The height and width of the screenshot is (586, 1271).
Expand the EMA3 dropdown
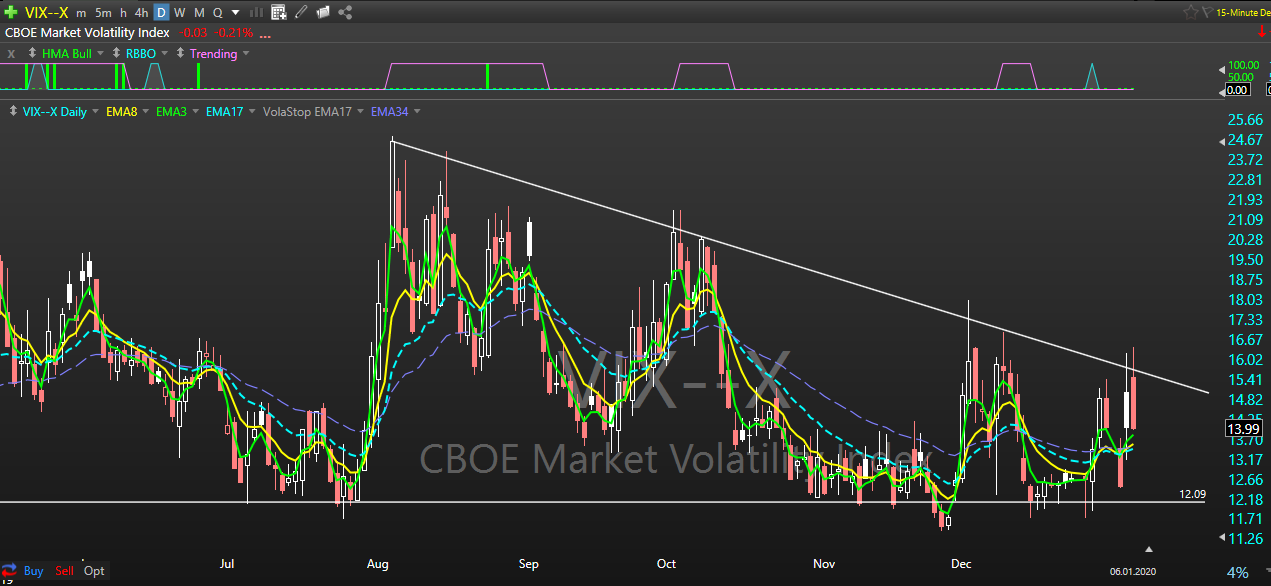click(x=195, y=112)
